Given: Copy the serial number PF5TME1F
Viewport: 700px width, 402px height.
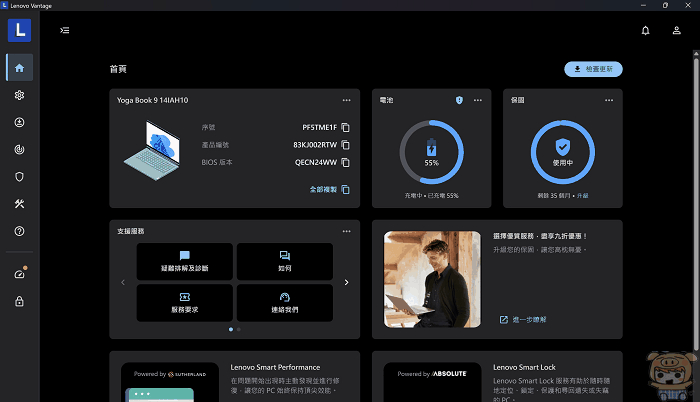Looking at the screenshot, I should pyautogui.click(x=345, y=128).
